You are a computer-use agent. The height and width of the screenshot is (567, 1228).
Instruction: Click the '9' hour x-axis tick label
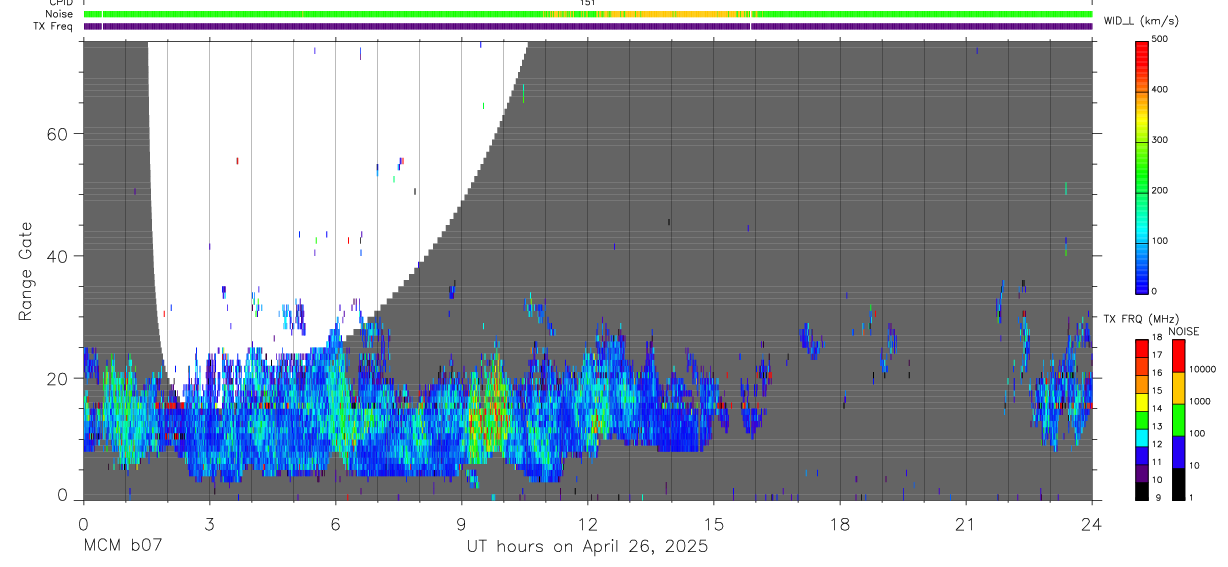coord(461,523)
